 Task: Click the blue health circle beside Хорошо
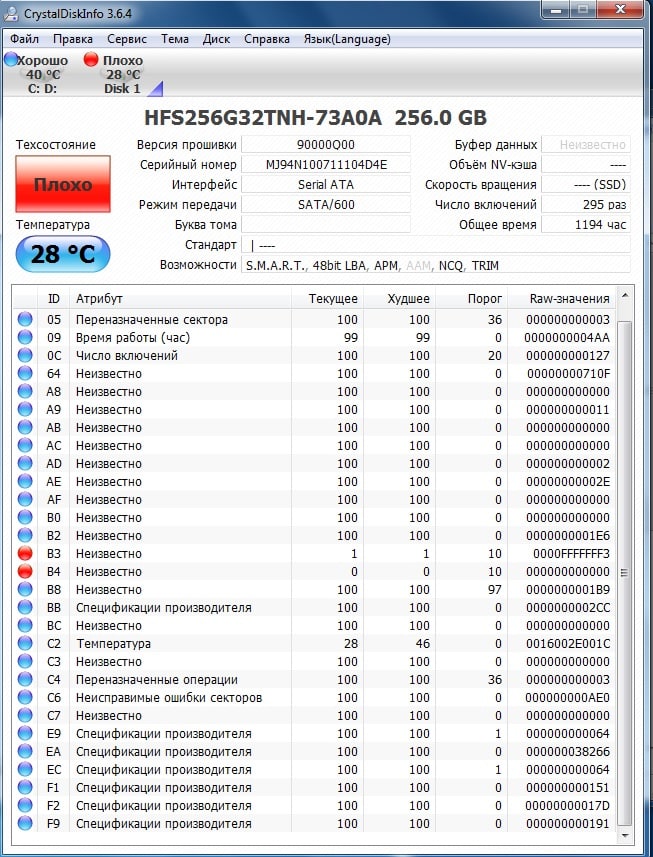click(x=11, y=59)
